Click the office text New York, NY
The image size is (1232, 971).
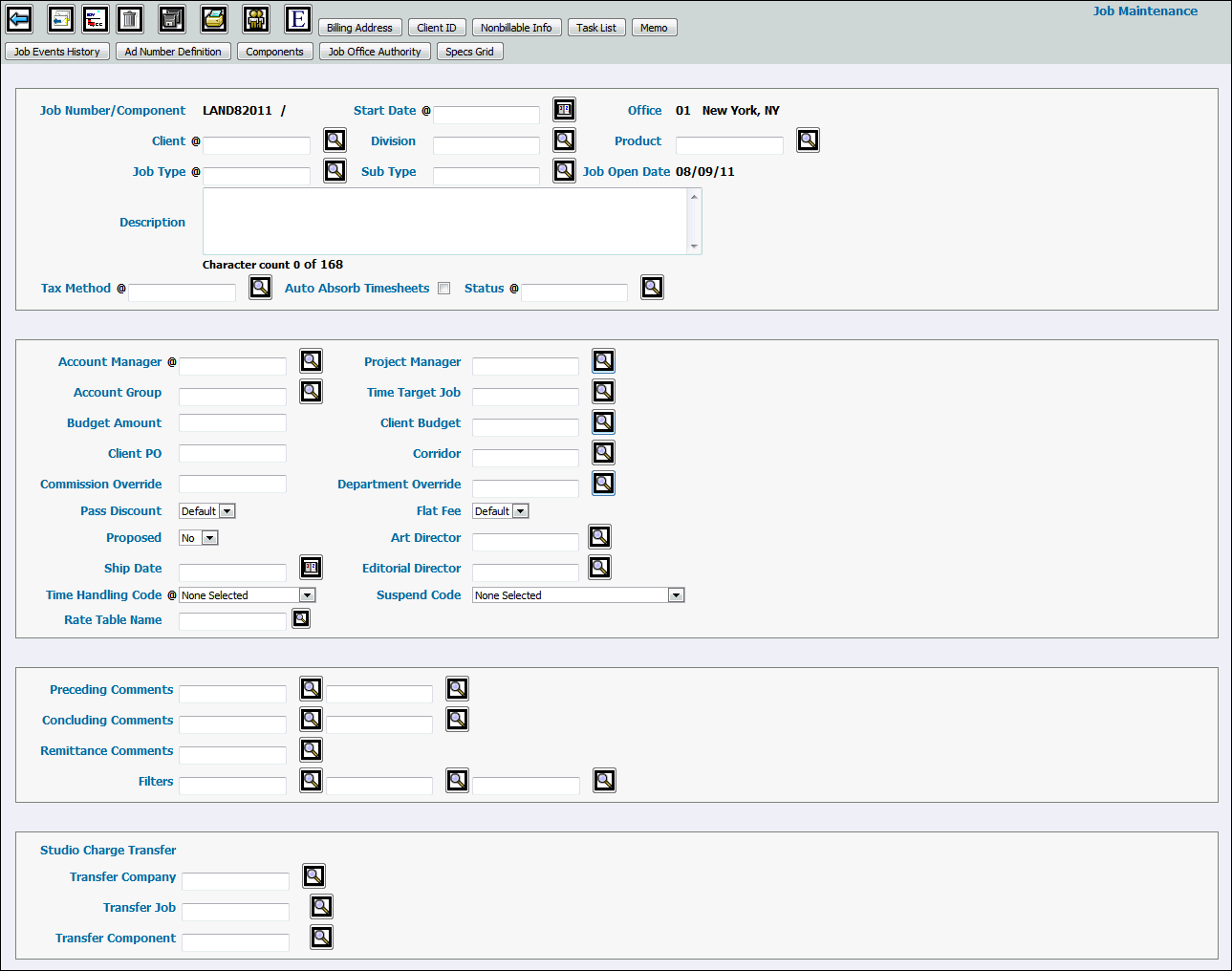[741, 111]
